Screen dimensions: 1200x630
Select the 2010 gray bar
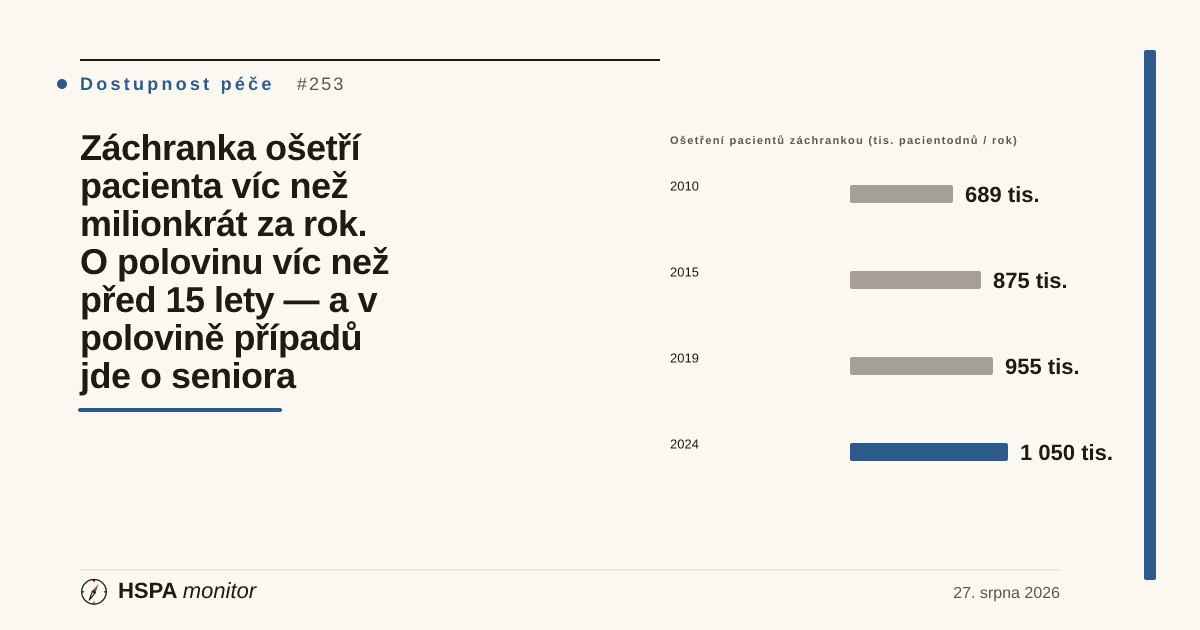pyautogui.click(x=901, y=194)
